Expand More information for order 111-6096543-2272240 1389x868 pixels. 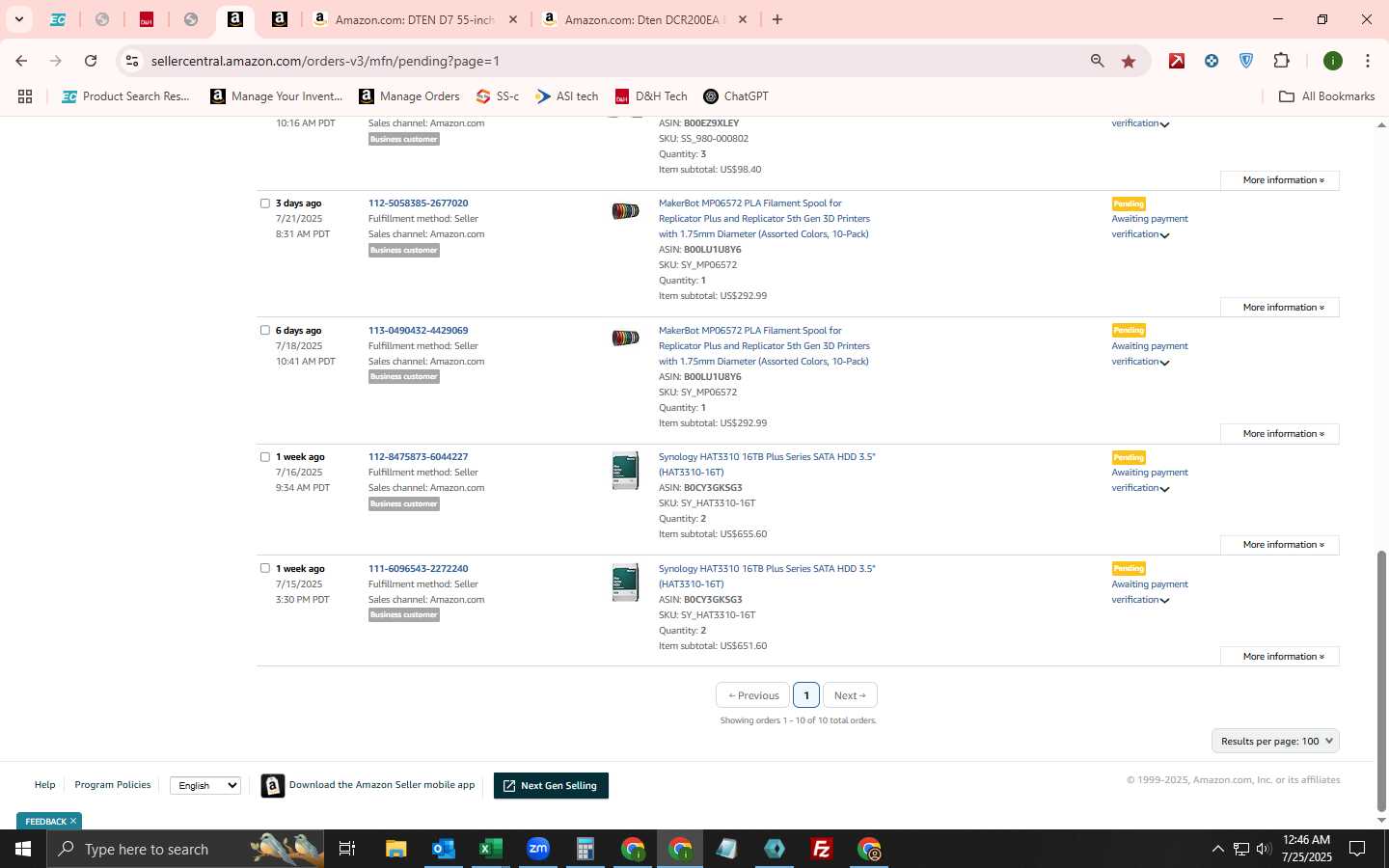[x=1280, y=657]
